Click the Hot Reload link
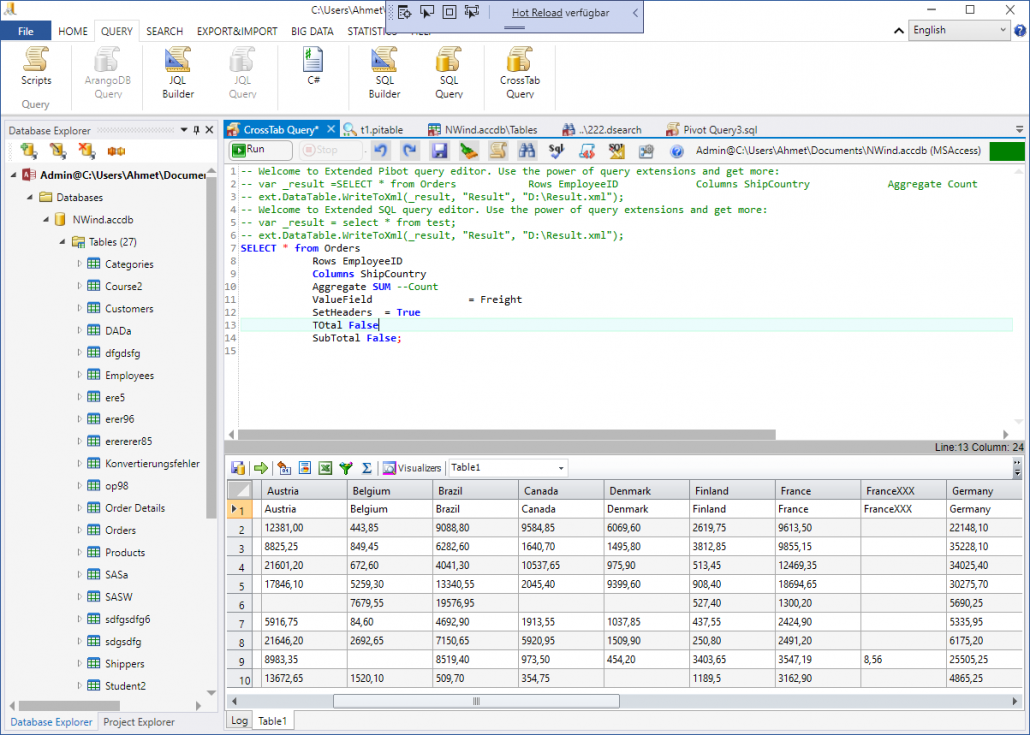Image resolution: width=1030 pixels, height=735 pixels. point(537,12)
